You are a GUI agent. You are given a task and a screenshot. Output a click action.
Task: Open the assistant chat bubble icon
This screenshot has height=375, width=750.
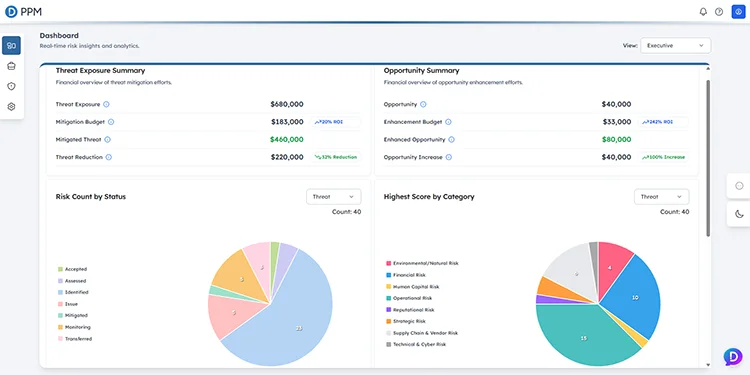coord(733,357)
